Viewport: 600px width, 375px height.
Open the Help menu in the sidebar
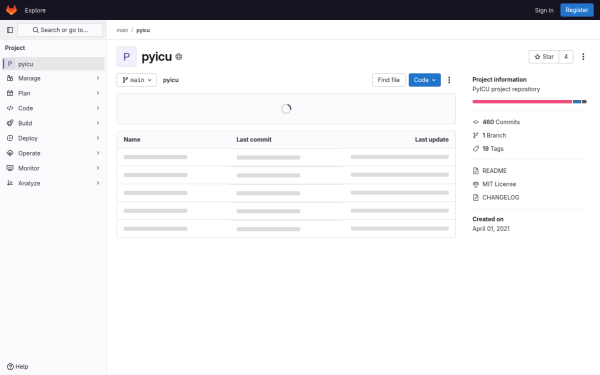point(18,366)
